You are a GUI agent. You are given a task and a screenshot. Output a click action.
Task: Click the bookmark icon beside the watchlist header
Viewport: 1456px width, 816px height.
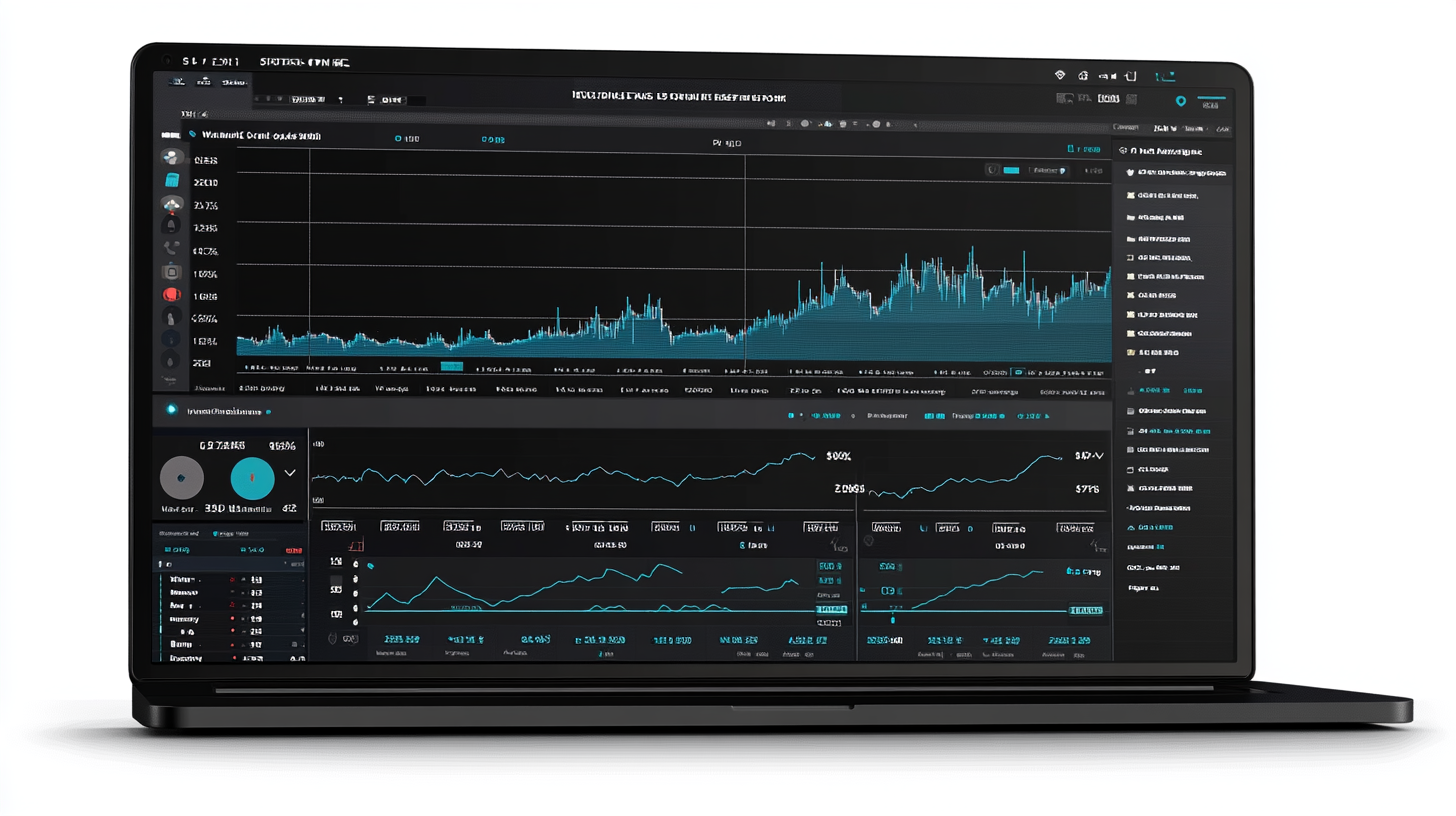pos(196,135)
